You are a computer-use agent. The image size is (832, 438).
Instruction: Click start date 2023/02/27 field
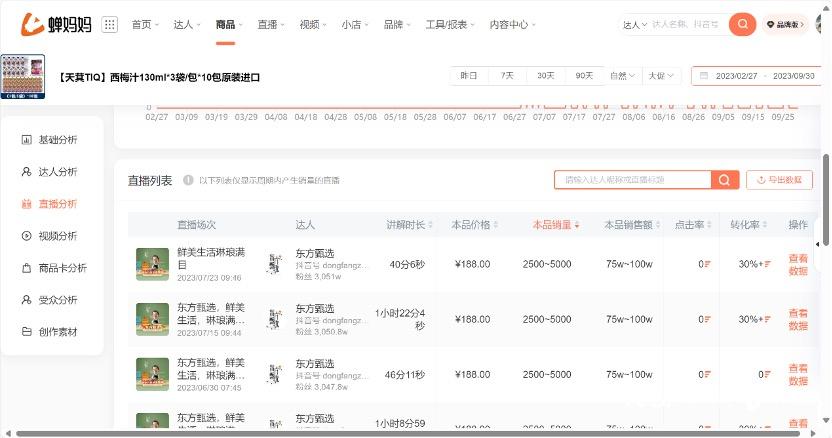[736, 76]
